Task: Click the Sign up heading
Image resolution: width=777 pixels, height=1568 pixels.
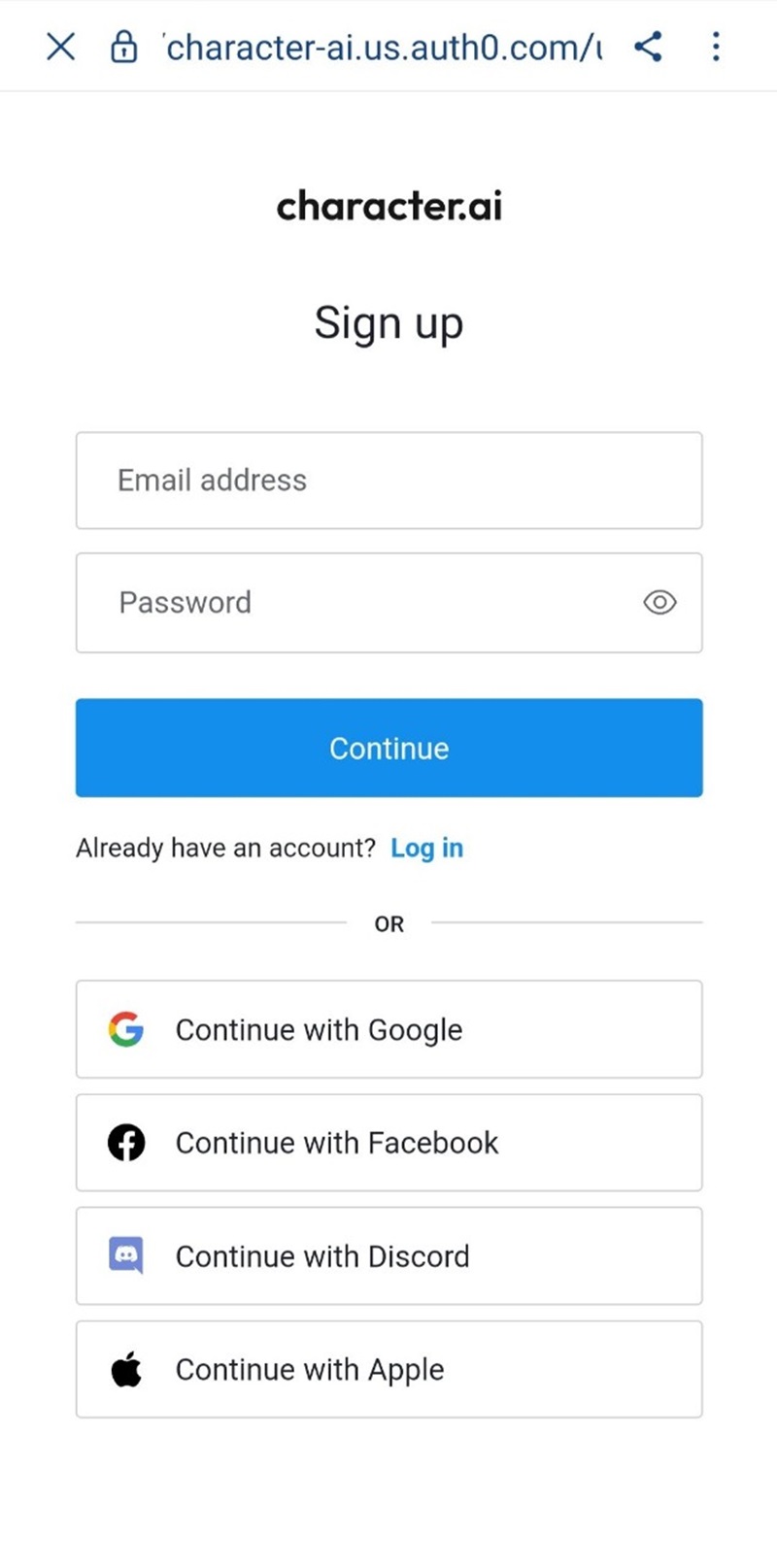Action: tap(388, 323)
